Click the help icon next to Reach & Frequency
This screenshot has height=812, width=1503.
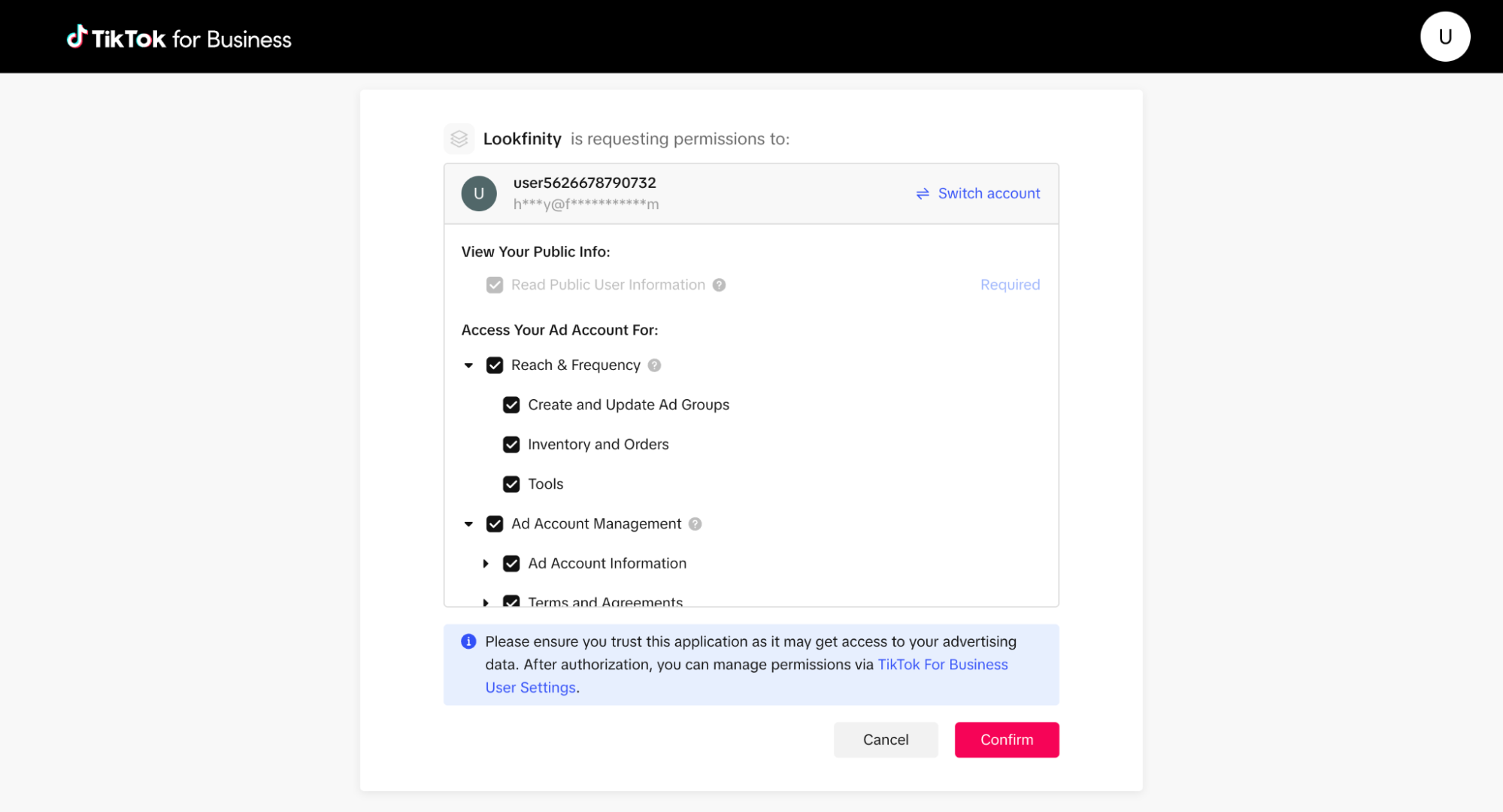tap(655, 365)
